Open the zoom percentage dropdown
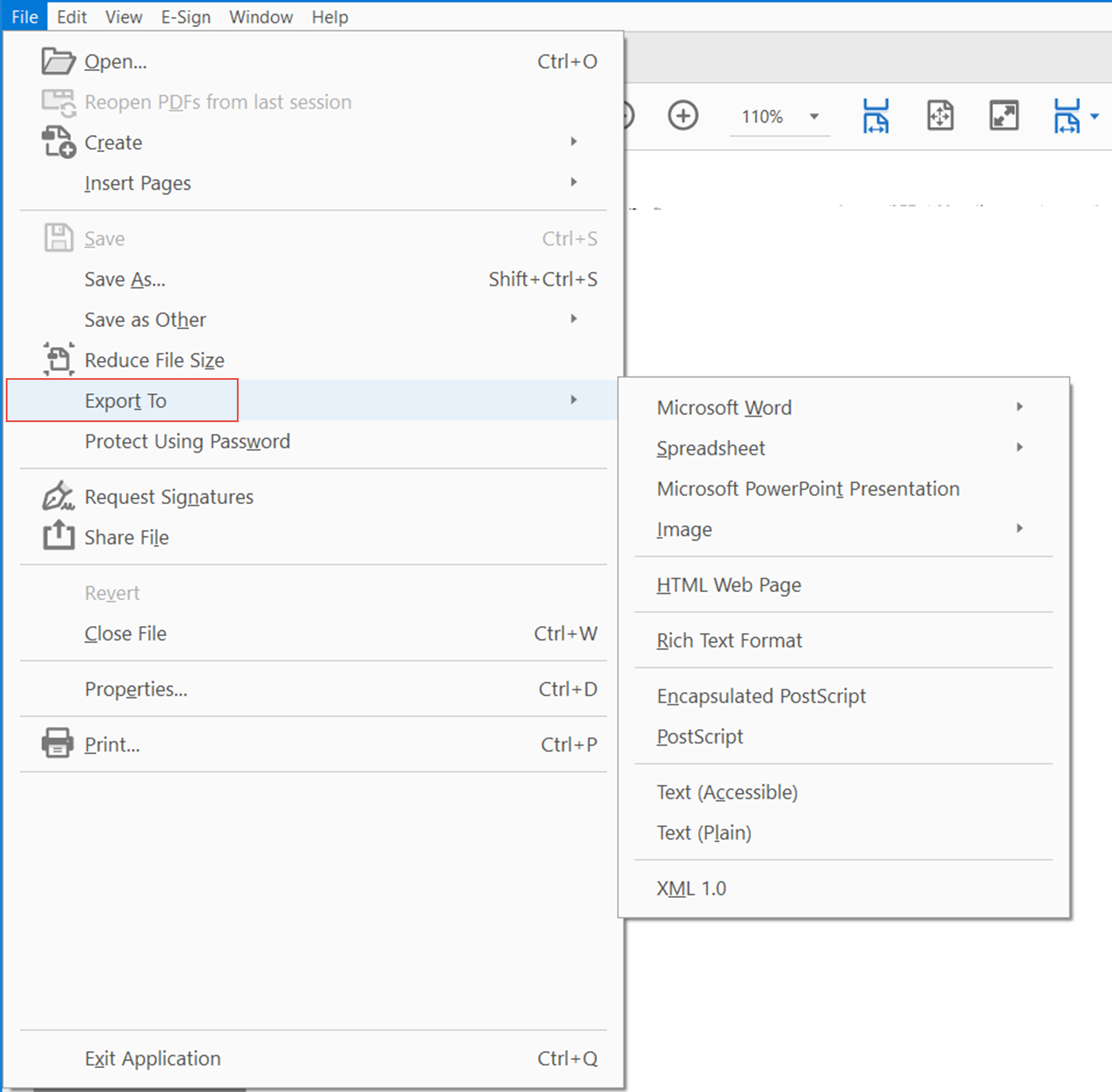The image size is (1112, 1092). (814, 116)
